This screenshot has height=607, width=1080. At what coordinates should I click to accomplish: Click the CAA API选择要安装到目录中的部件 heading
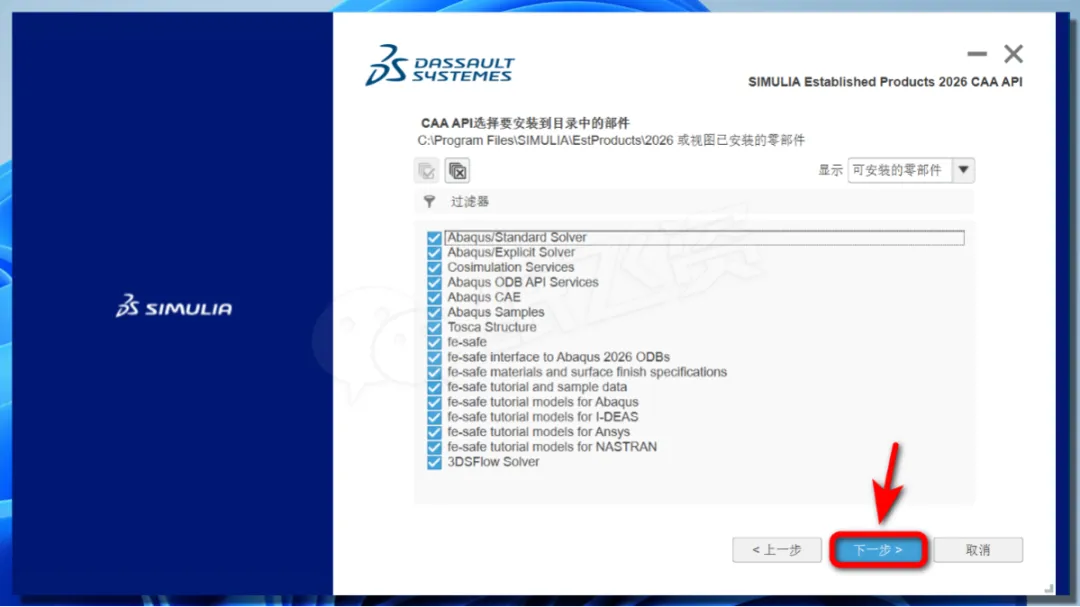tap(525, 123)
